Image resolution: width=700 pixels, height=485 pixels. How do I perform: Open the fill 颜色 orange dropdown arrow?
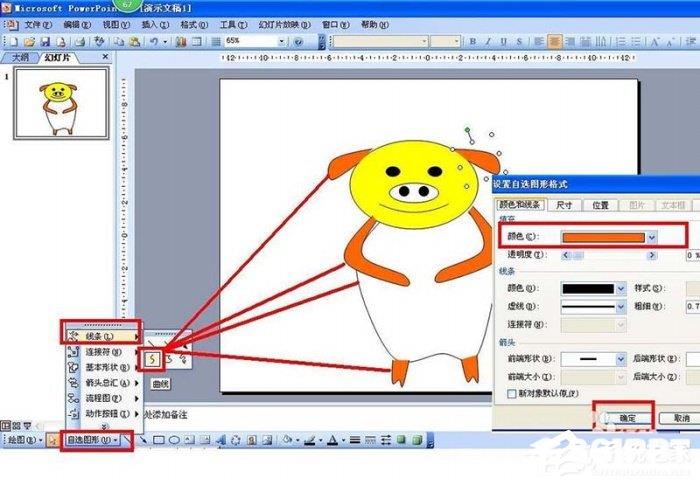(x=652, y=237)
